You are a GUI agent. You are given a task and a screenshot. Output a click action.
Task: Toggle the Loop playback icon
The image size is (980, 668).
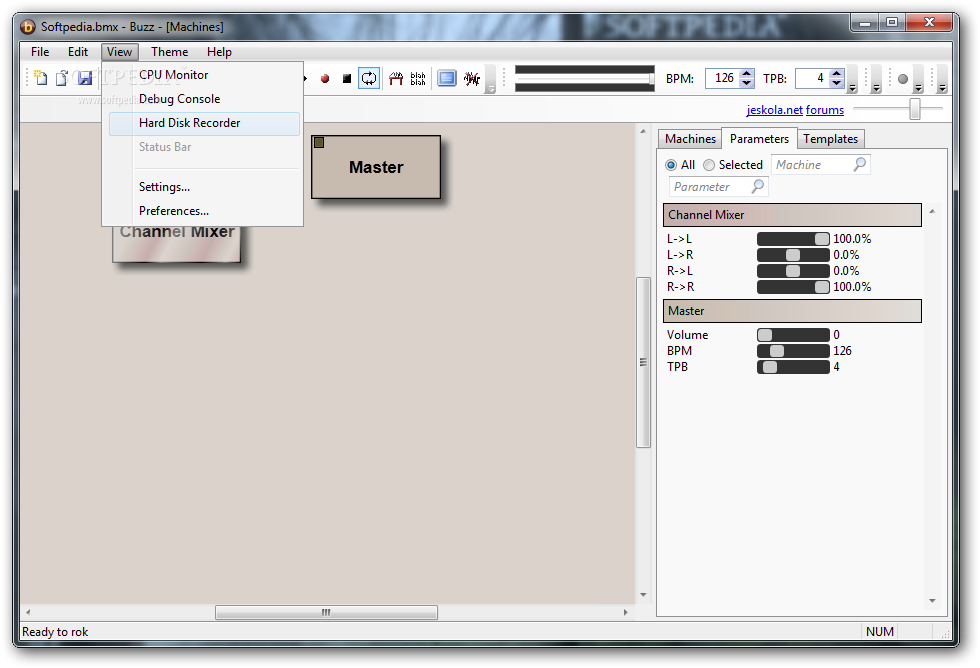tap(369, 79)
